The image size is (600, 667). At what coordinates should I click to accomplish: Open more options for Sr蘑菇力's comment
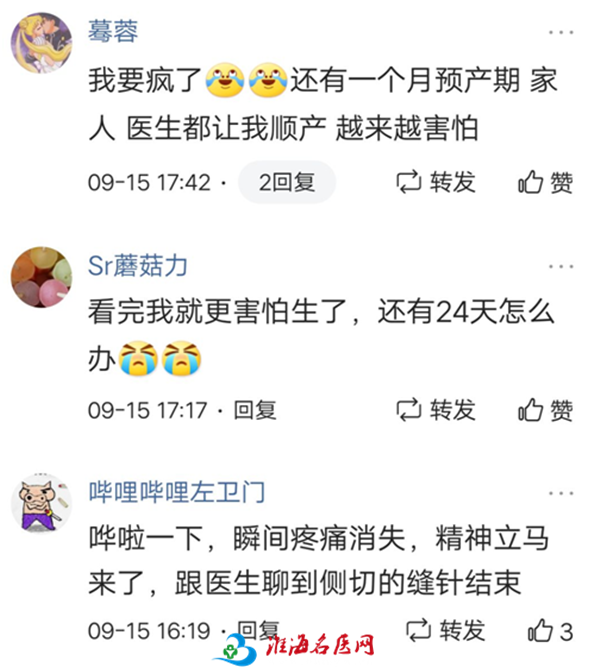point(560,267)
